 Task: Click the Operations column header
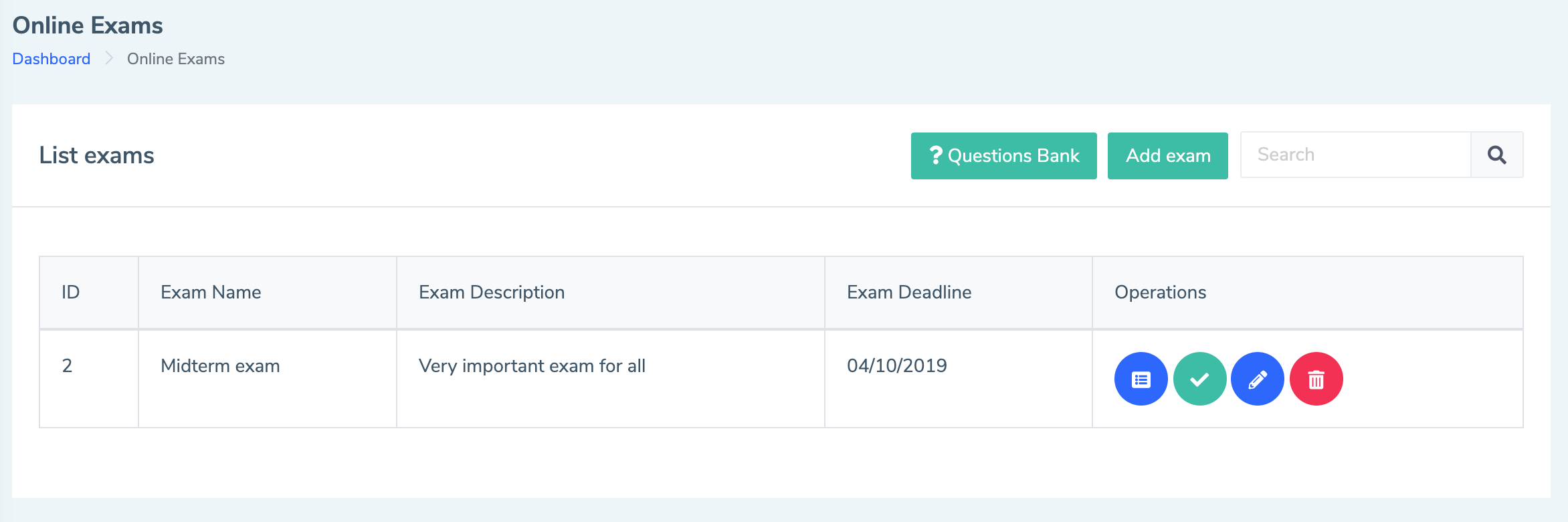[1160, 292]
